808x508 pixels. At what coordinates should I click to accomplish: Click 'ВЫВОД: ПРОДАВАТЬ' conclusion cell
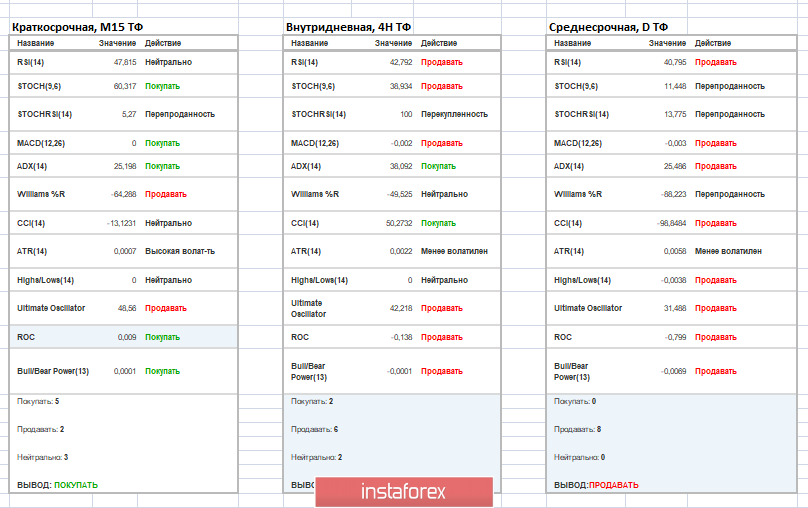[596, 485]
